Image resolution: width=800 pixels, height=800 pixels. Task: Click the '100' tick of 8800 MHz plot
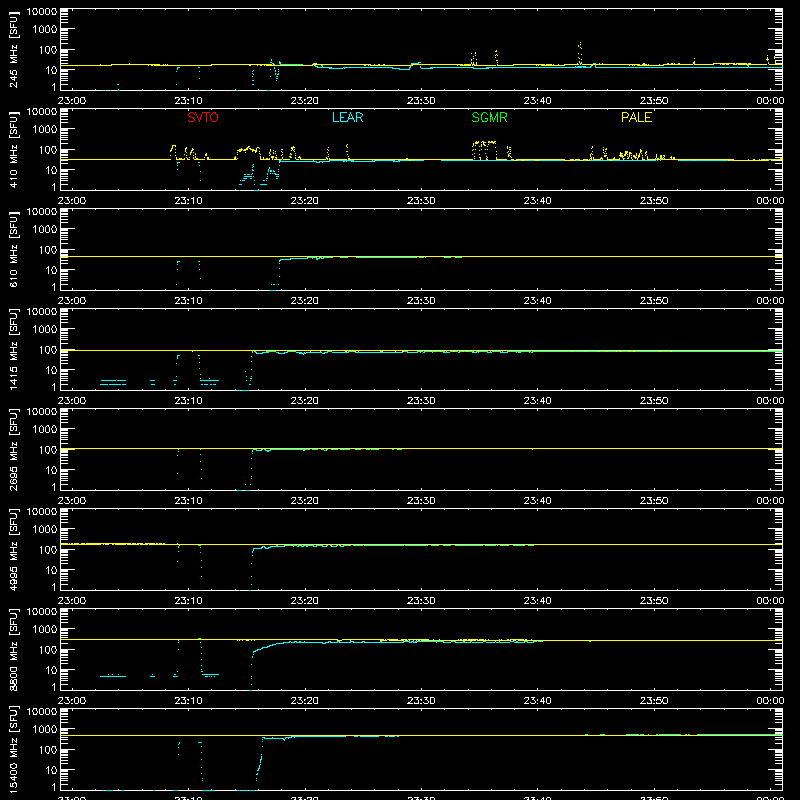(x=47, y=649)
